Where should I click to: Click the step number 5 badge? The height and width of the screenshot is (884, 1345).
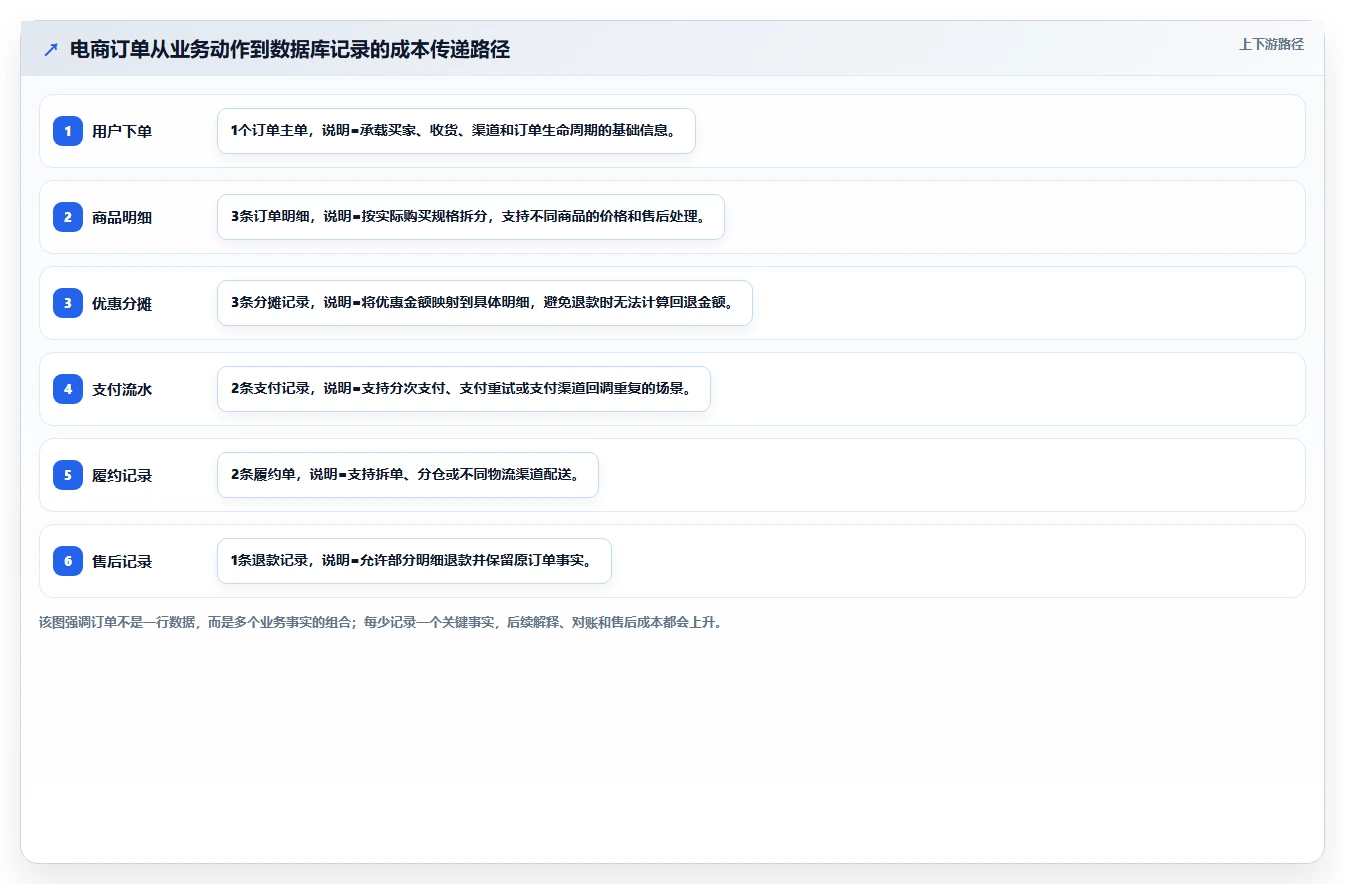pyautogui.click(x=68, y=475)
